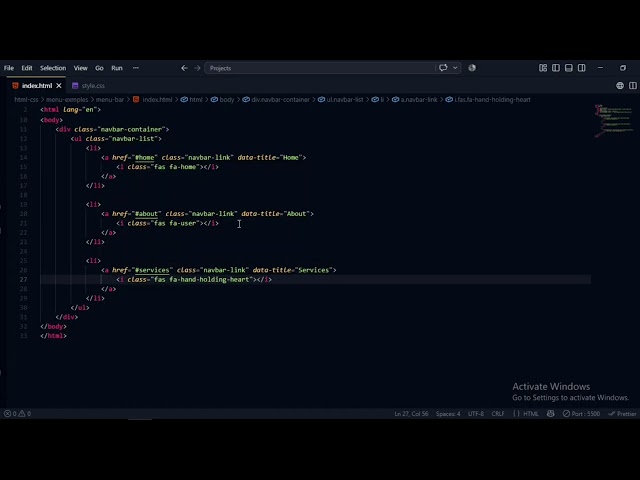The image size is (640, 480).
Task: Select menu-exemples in the breadcrumb
Action: click(x=67, y=100)
